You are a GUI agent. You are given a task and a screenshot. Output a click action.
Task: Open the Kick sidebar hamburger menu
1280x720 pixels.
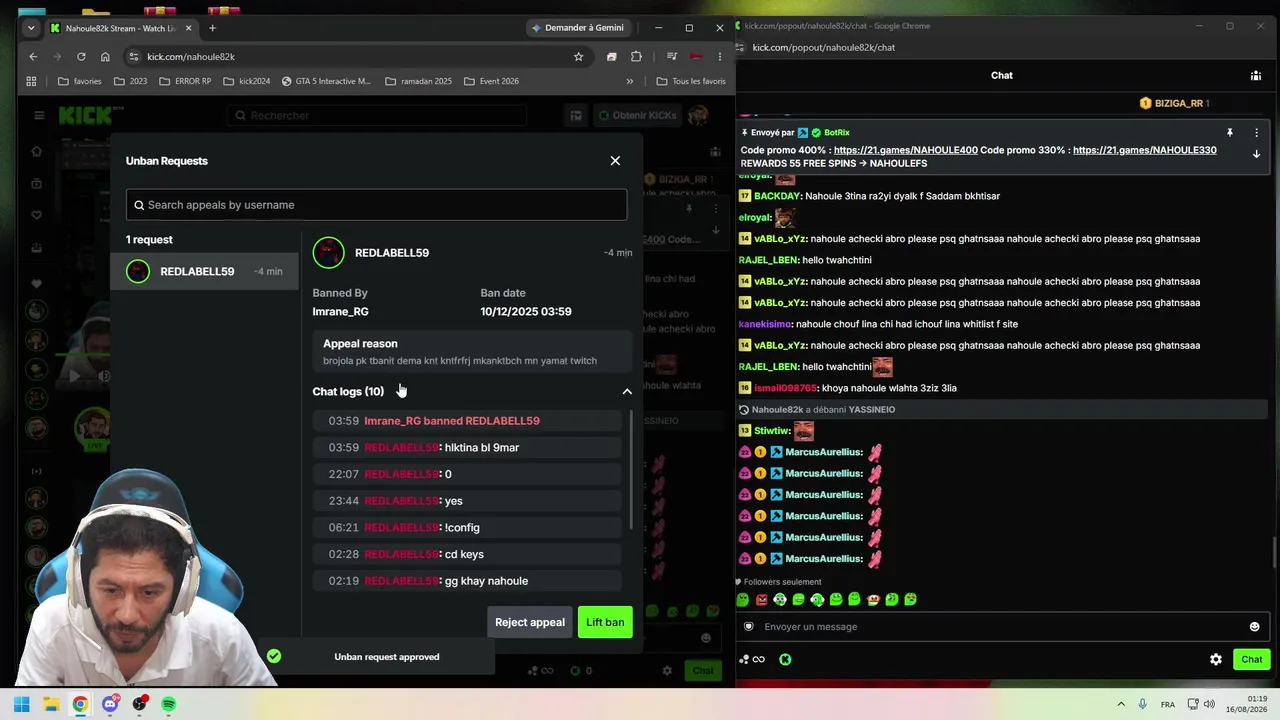pos(39,115)
